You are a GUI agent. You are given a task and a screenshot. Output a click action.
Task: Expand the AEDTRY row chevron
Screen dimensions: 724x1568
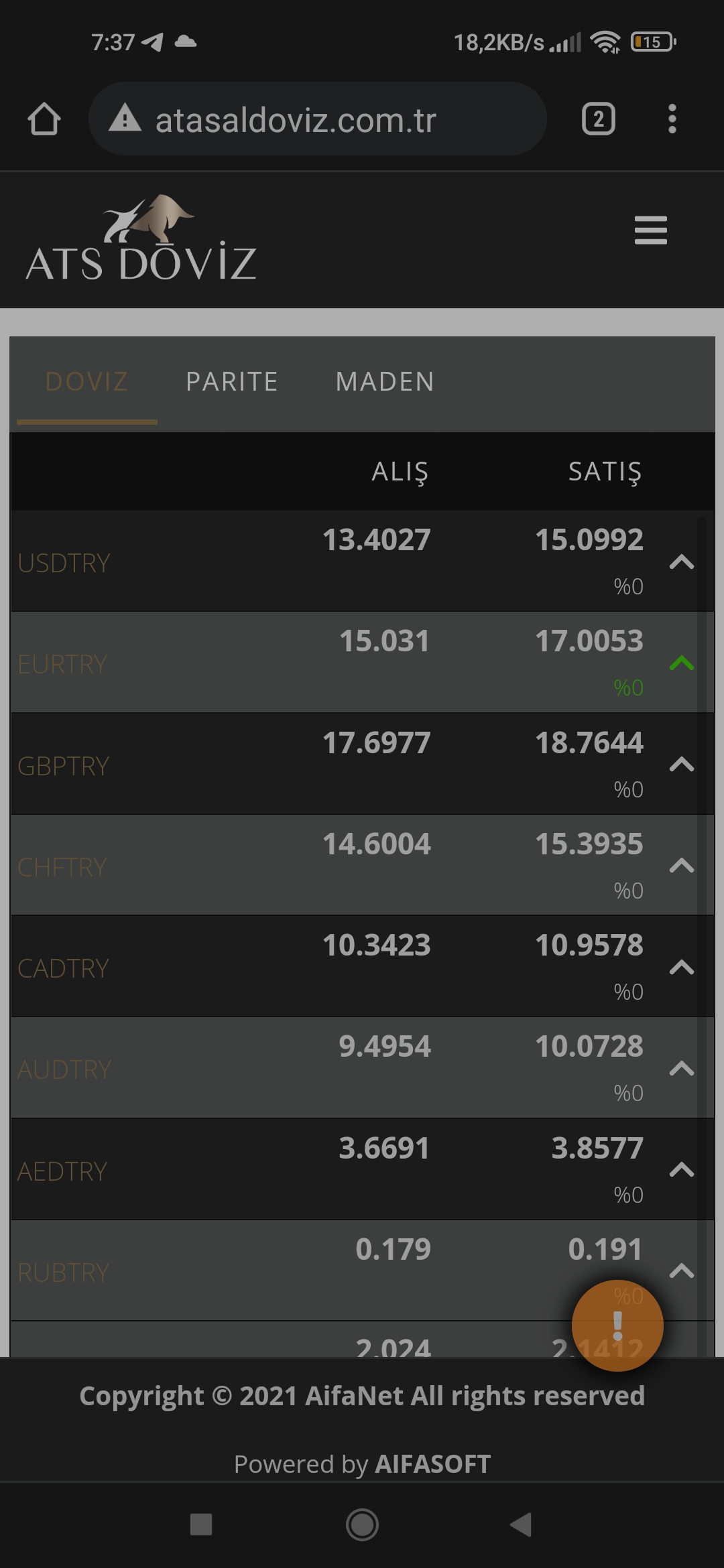click(681, 1170)
